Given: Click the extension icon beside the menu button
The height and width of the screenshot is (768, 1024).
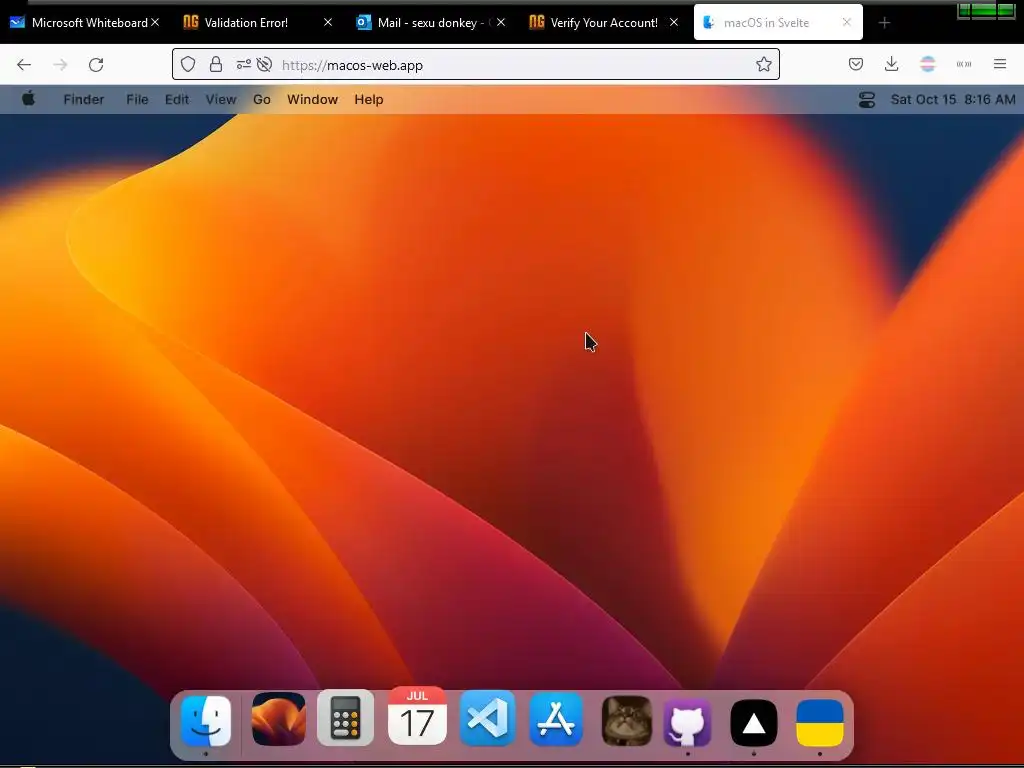Looking at the screenshot, I should point(964,64).
